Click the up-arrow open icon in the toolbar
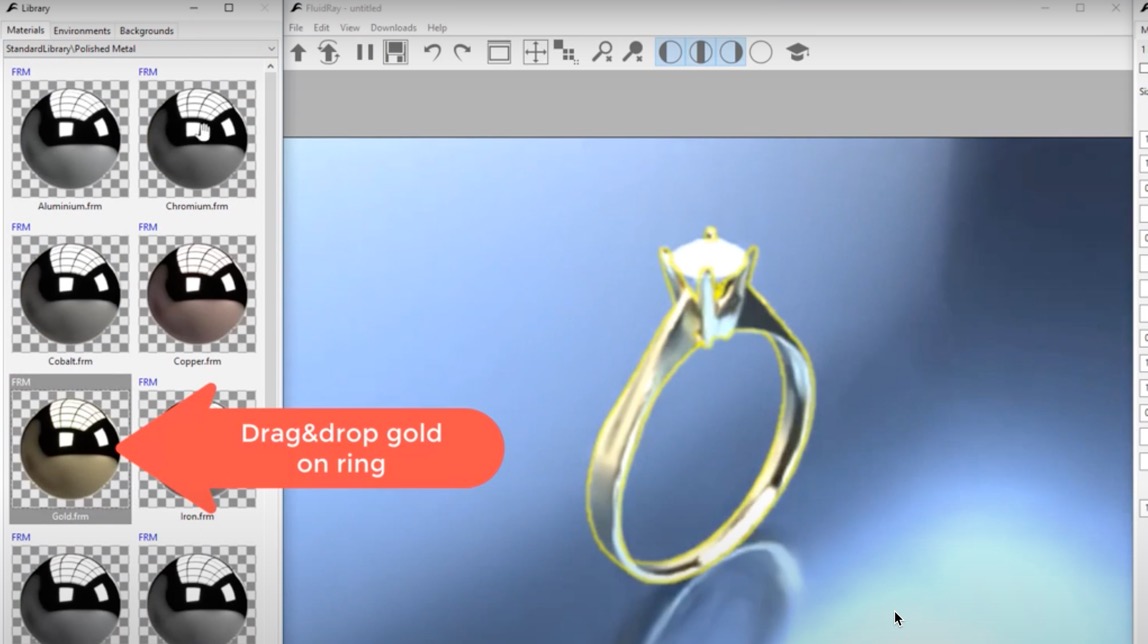Image resolution: width=1148 pixels, height=644 pixels. coord(298,53)
